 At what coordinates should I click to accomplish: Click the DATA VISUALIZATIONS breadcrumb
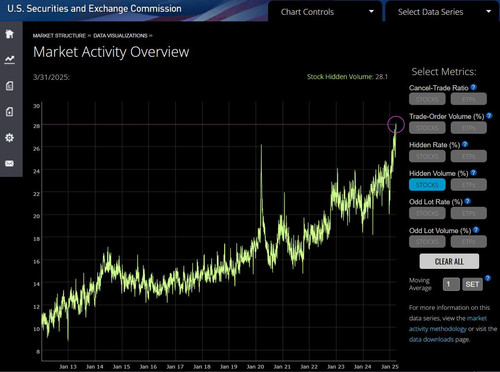pyautogui.click(x=120, y=36)
